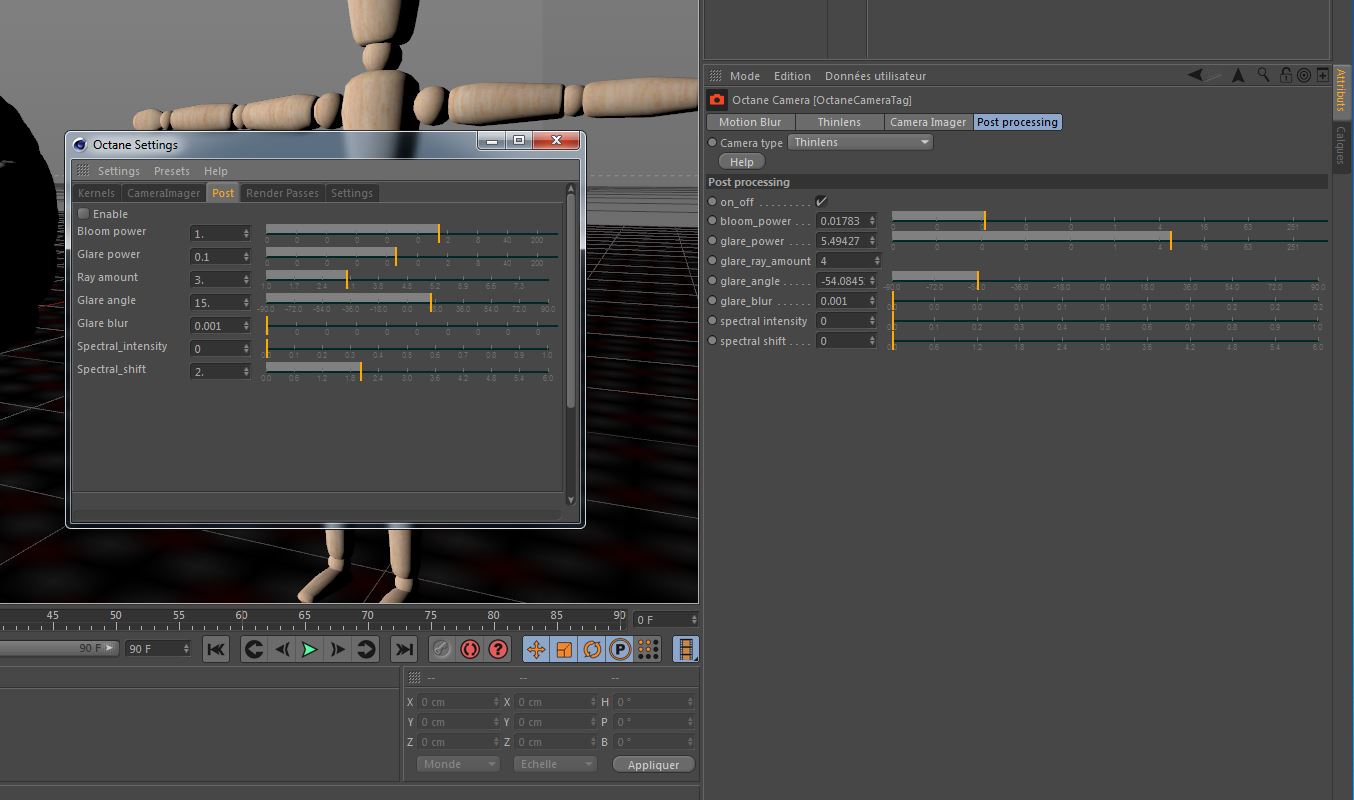Click the lock icon in Attributes panel

click(1284, 75)
